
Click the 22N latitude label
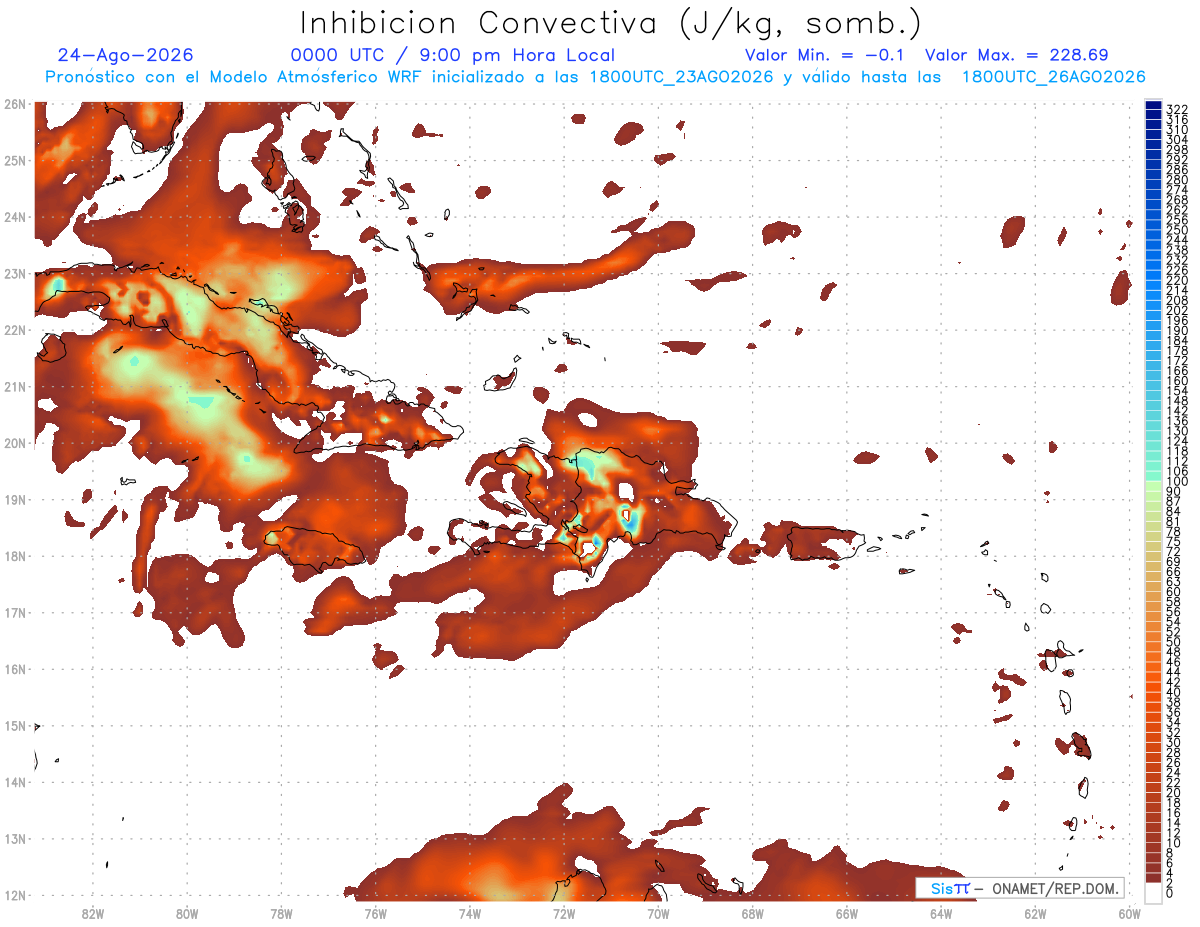pos(15,330)
